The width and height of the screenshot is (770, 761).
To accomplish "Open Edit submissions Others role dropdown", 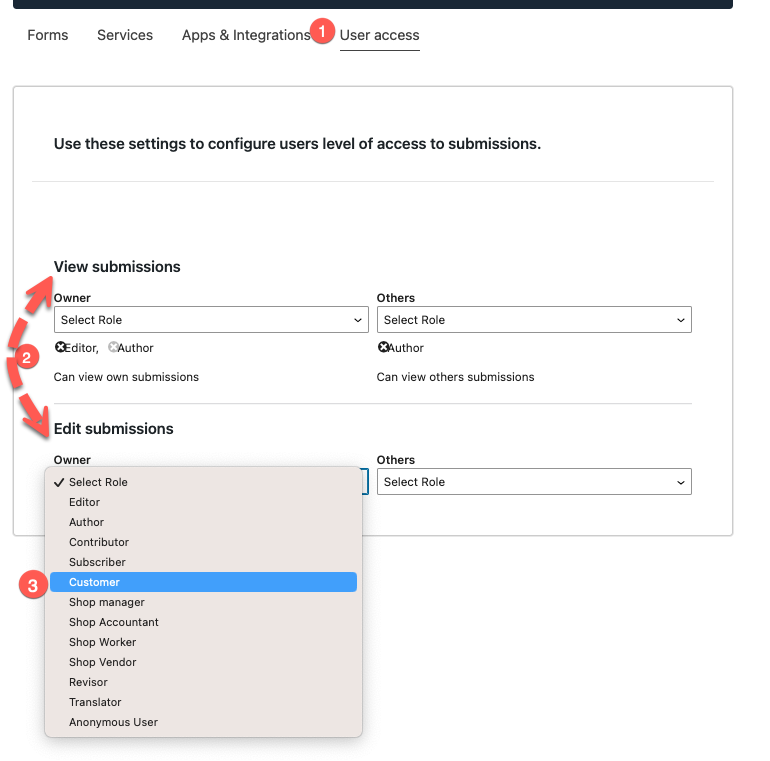I will click(534, 482).
